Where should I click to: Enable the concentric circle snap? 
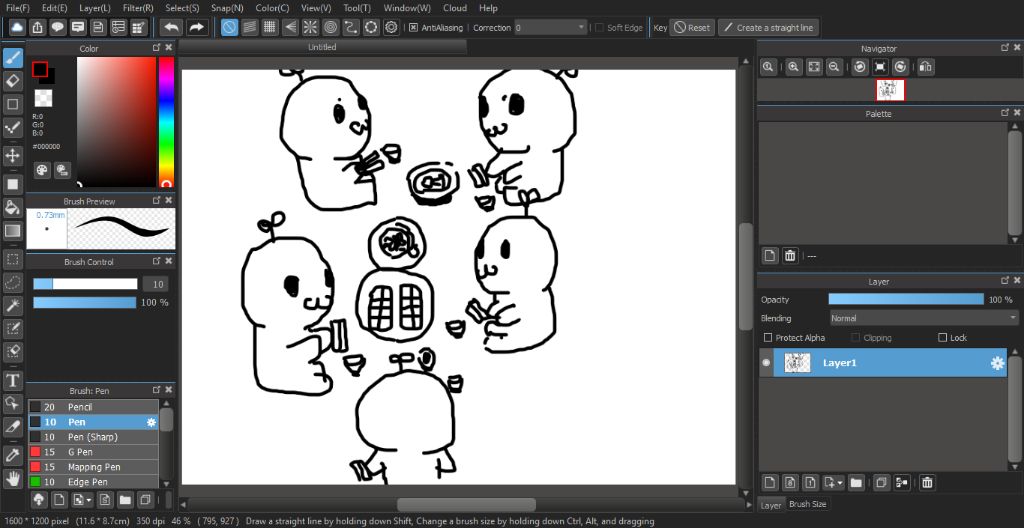(330, 27)
